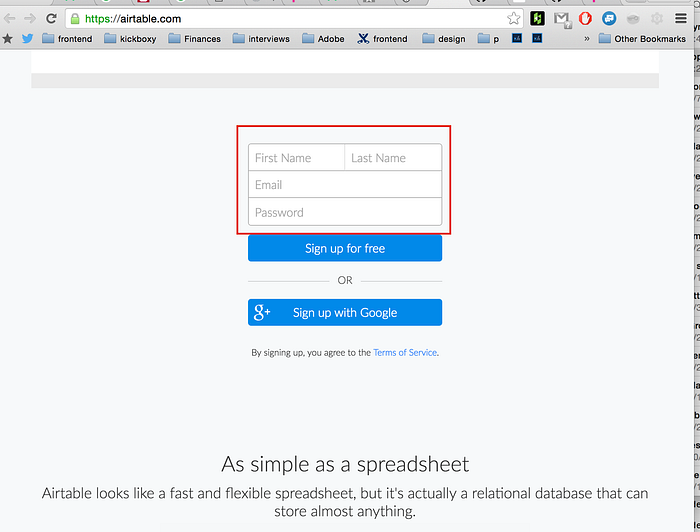Open the red AdBlock hand extension
The image size is (700, 532).
point(585,19)
